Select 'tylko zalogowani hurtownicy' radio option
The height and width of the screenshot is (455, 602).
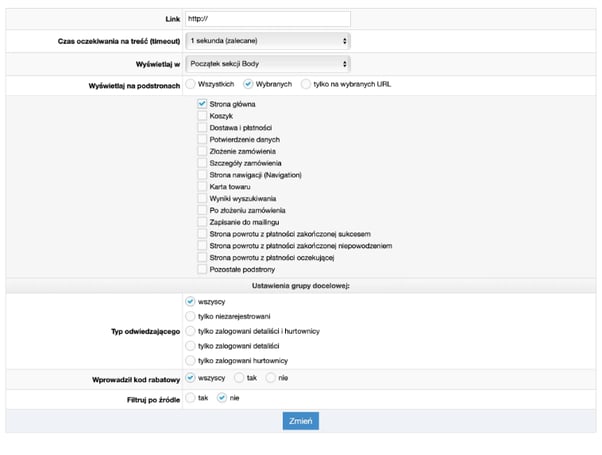tap(191, 359)
